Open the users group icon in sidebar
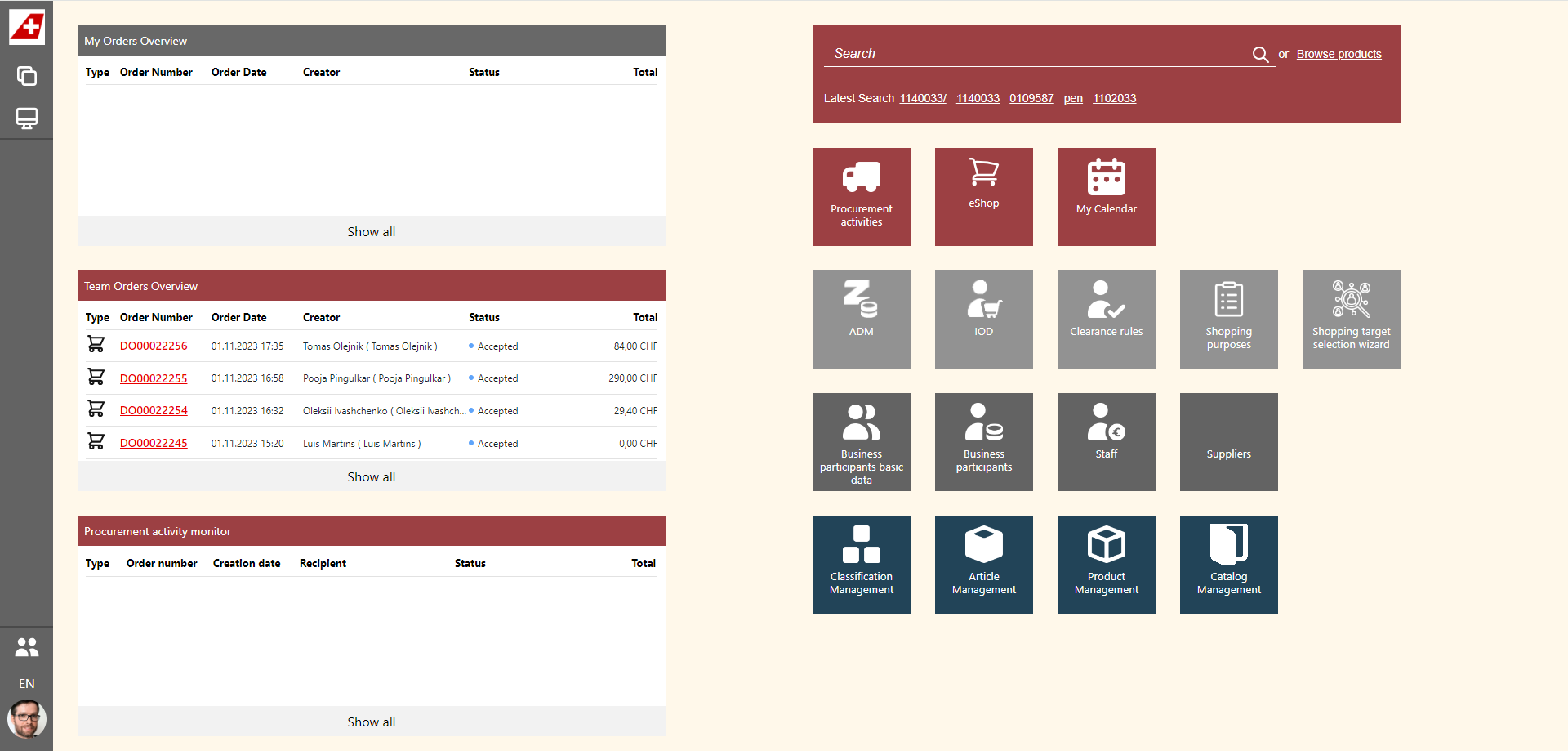The height and width of the screenshot is (751, 1568). click(x=27, y=647)
